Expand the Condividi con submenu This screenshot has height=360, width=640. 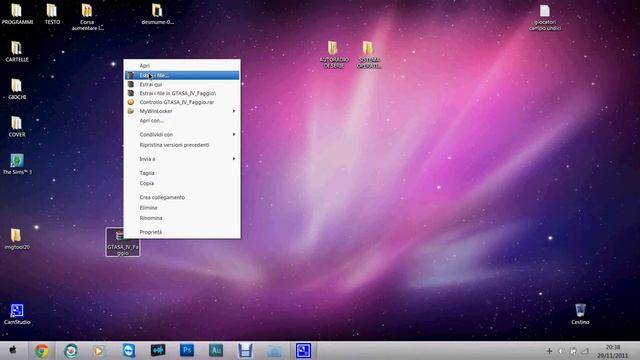click(182, 134)
